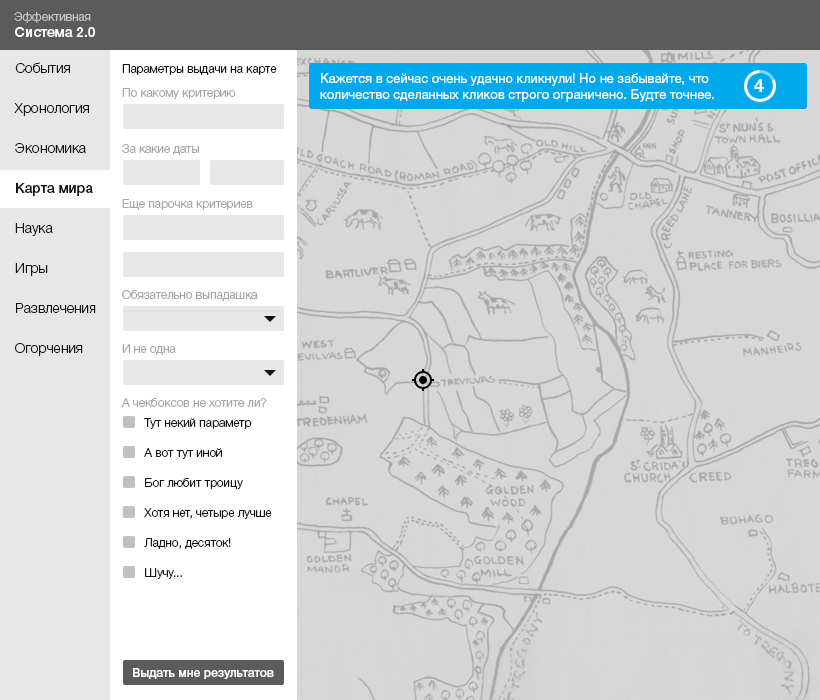Click the first За какие даты field
Image resolution: width=820 pixels, height=700 pixels.
pyautogui.click(x=162, y=172)
